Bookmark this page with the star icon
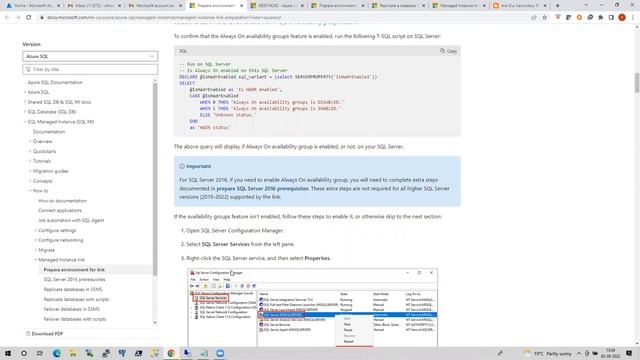This screenshot has height=360, width=640. click(x=544, y=18)
